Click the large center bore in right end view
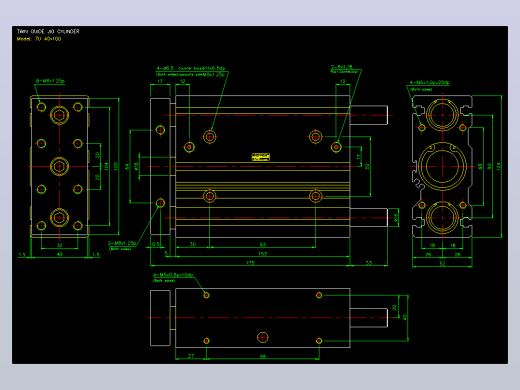The width and height of the screenshot is (520, 390). (x=442, y=166)
